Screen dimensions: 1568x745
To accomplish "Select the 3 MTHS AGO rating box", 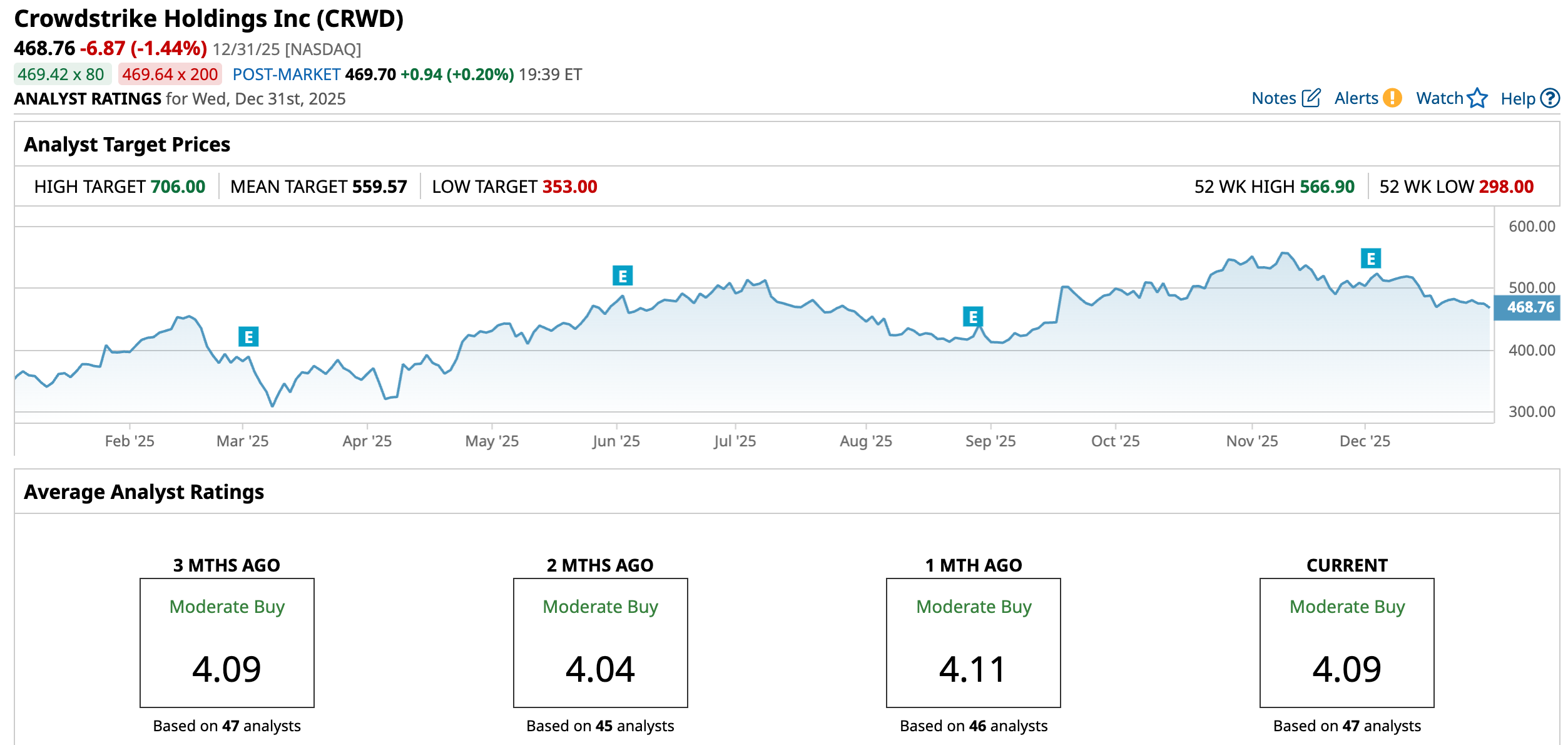I will click(227, 642).
